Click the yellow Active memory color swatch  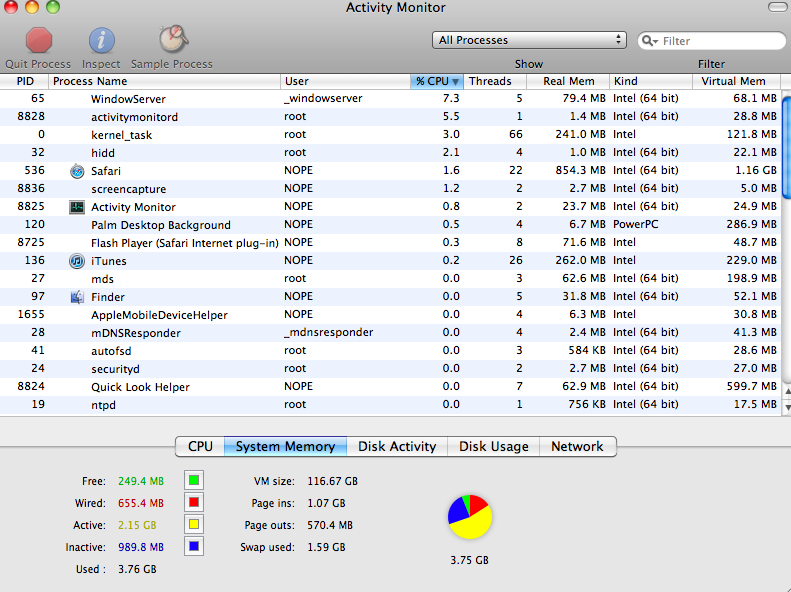click(194, 524)
